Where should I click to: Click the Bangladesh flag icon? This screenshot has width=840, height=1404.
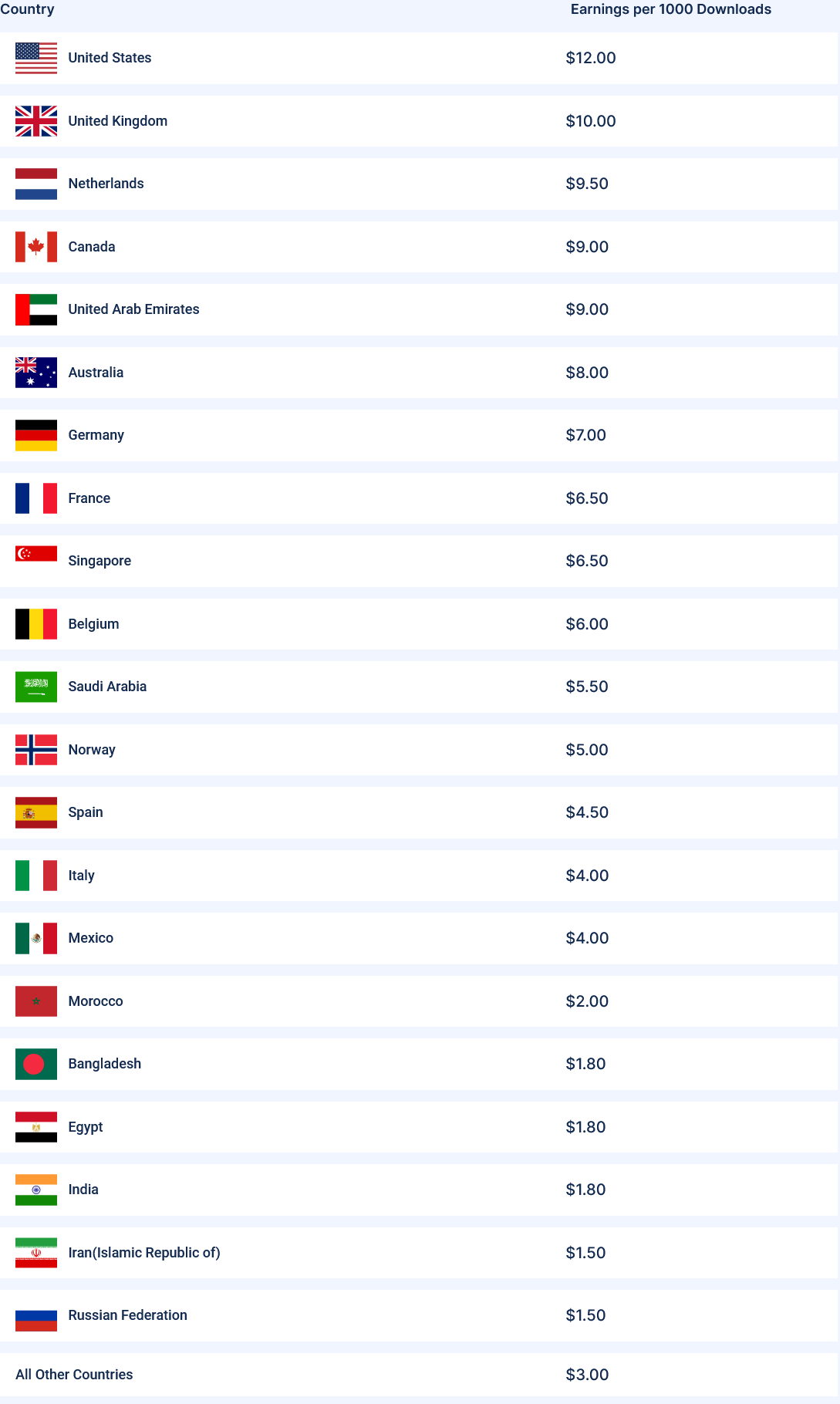tap(36, 1065)
